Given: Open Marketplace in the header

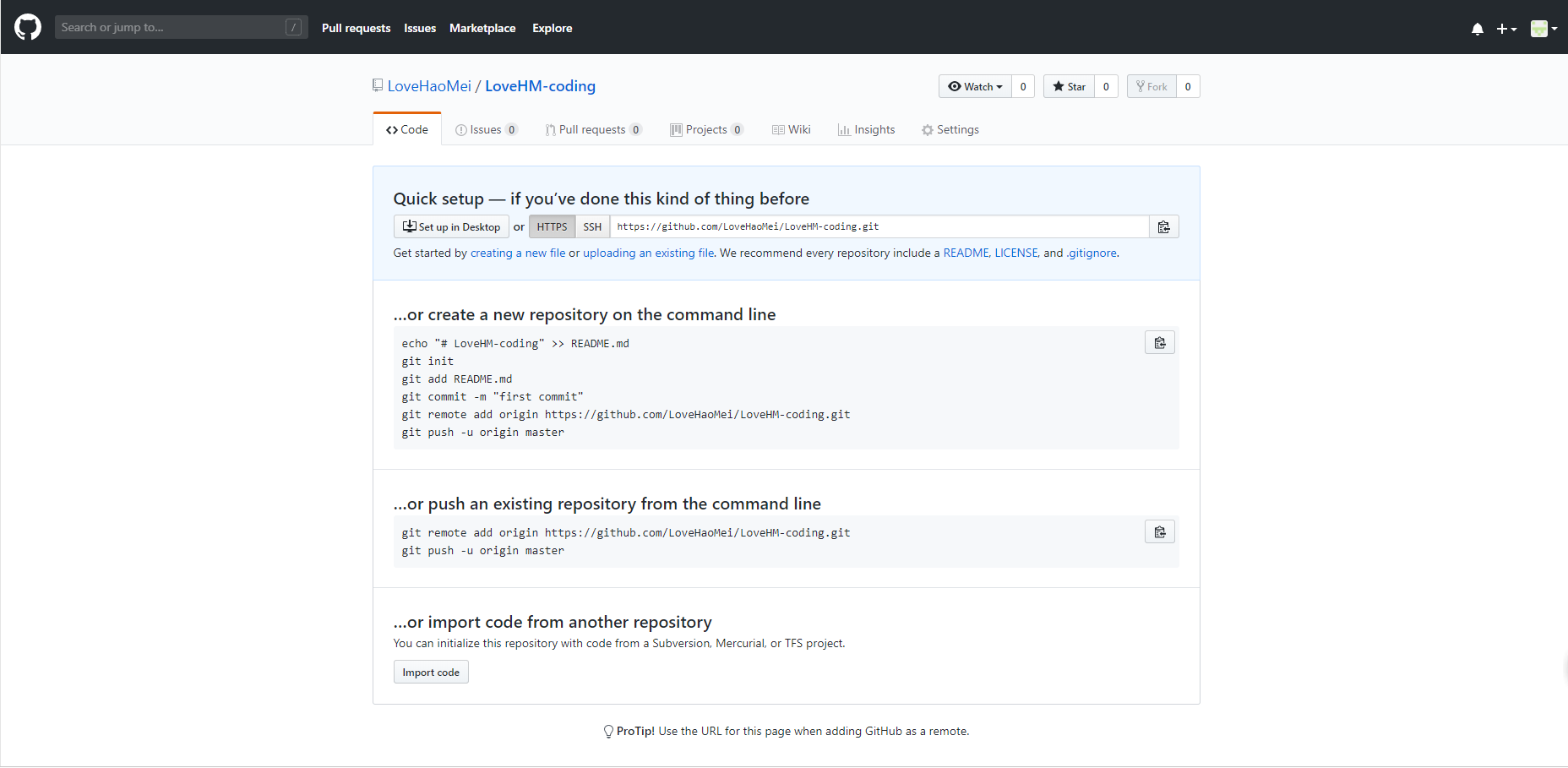Looking at the screenshot, I should pos(482,28).
